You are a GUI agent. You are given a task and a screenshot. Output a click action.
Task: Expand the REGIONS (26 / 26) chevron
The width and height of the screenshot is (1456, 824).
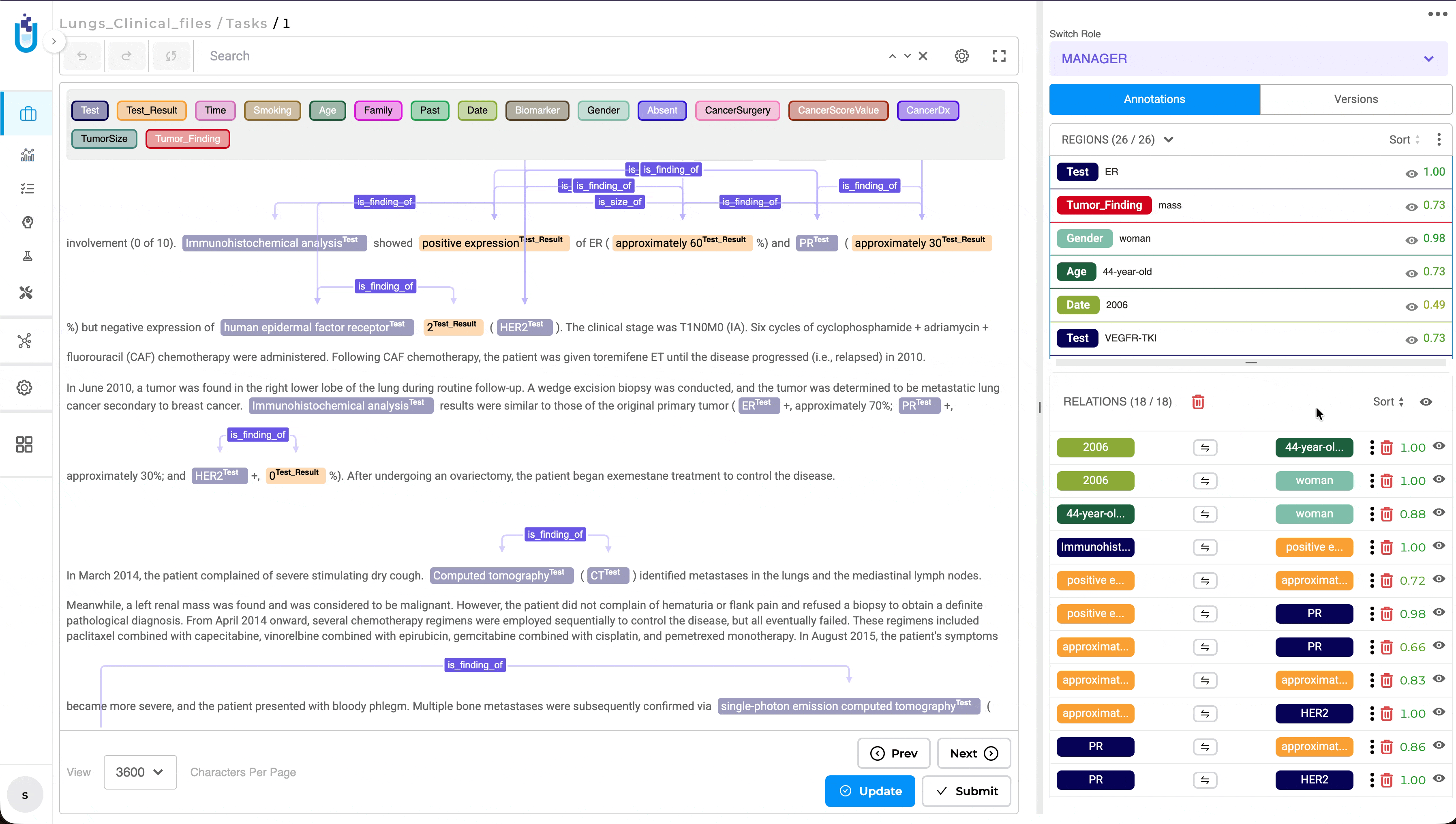1169,139
